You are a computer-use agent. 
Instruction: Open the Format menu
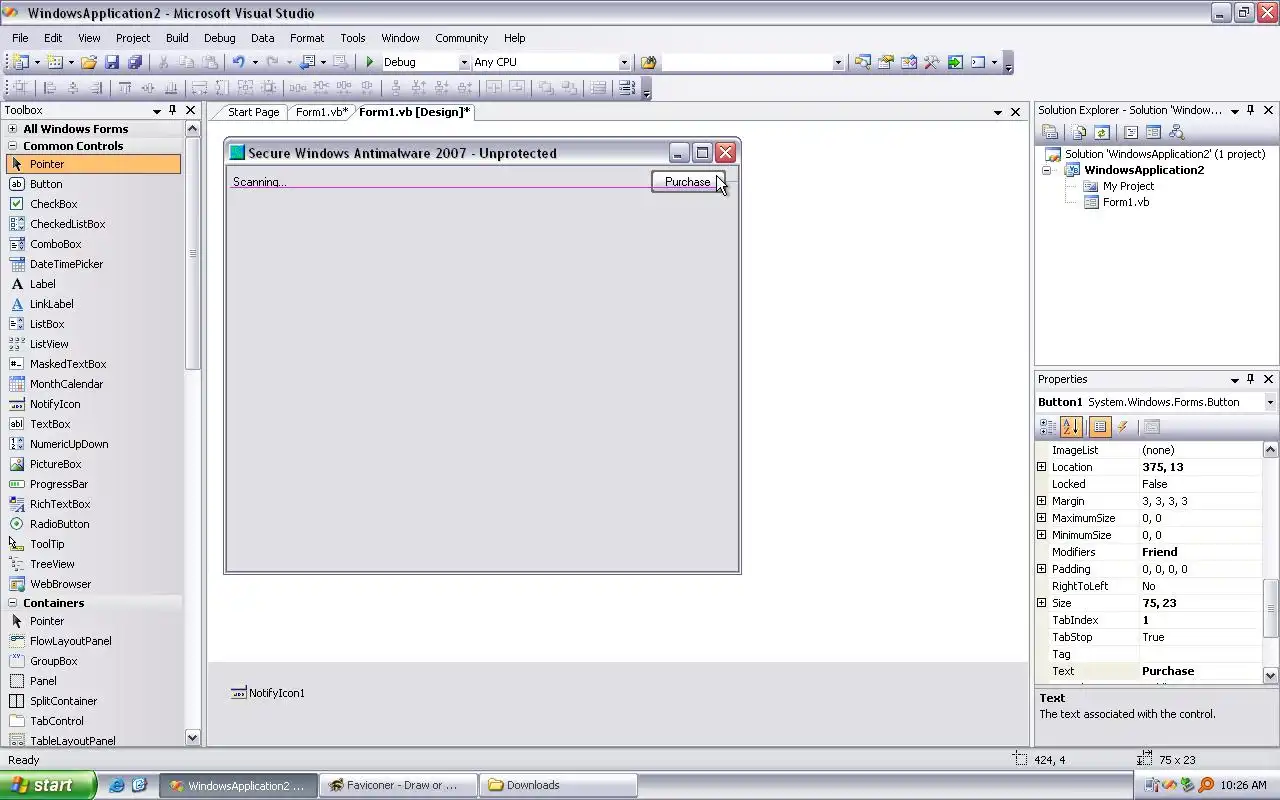pos(307,38)
